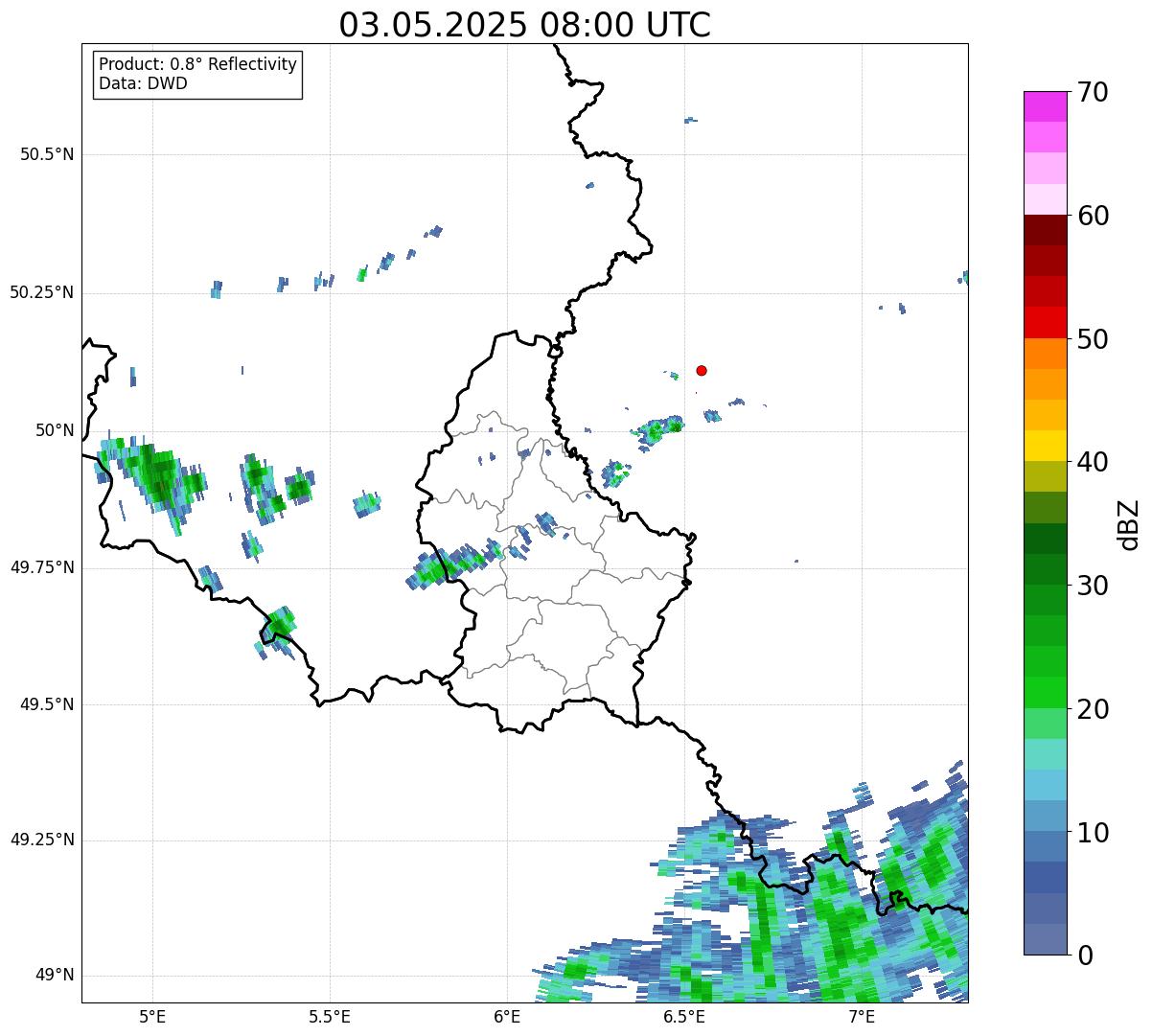Click the bright red colorbar segment above 50

pos(1045,323)
